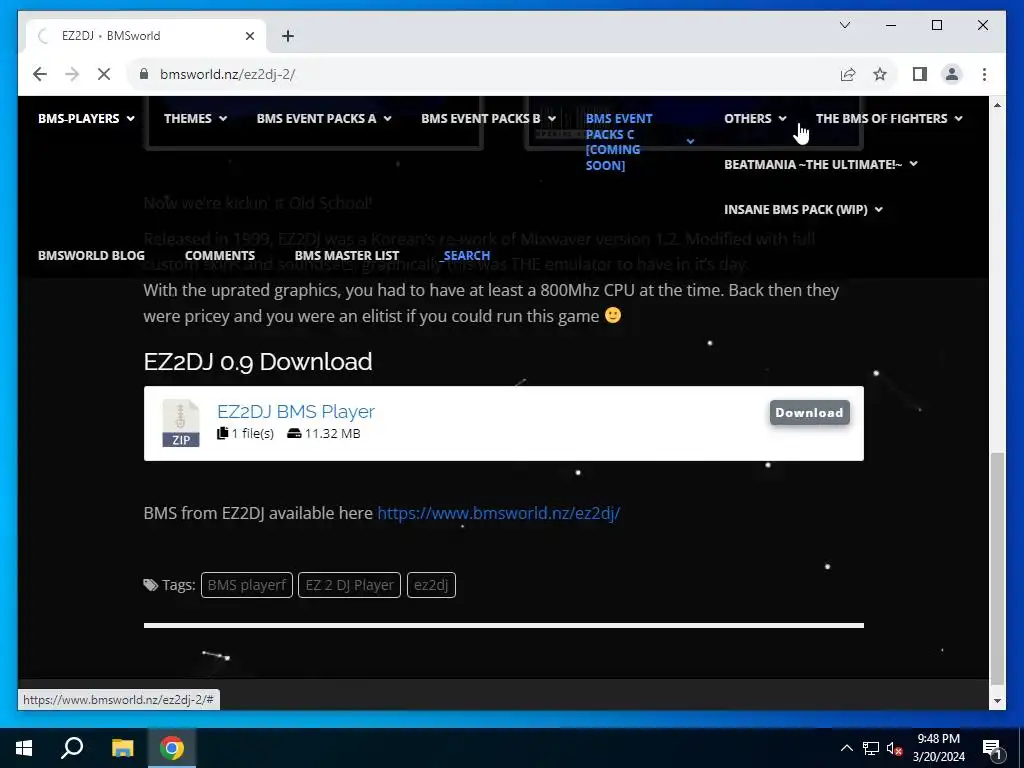Expand the THEMES menu

195,119
